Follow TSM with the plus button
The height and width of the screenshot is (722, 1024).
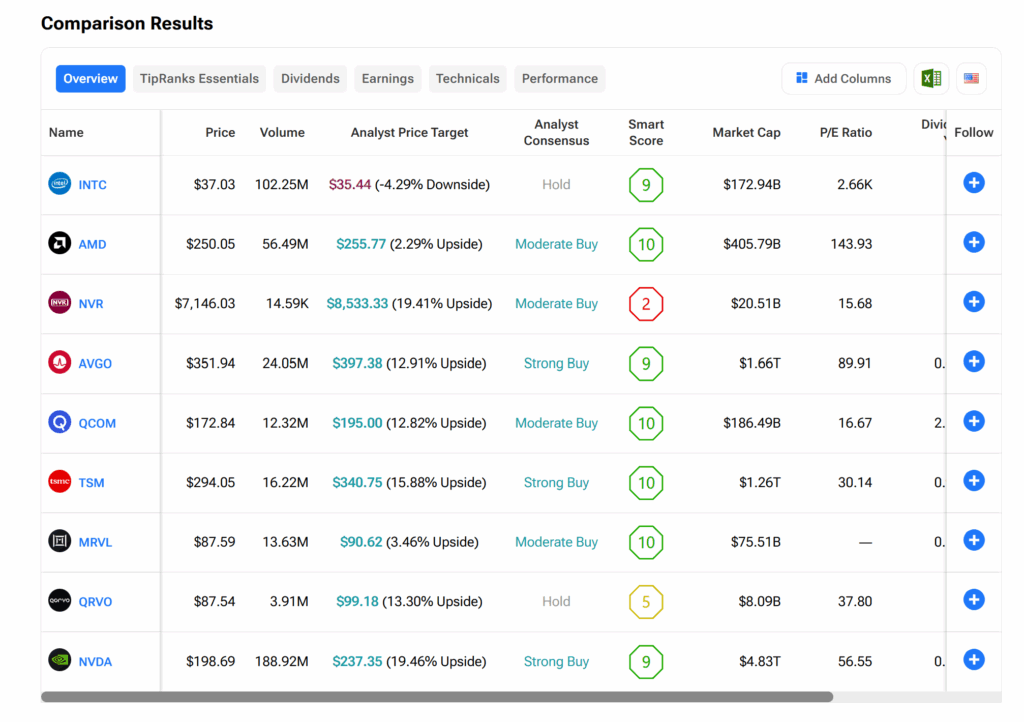pyautogui.click(x=974, y=481)
